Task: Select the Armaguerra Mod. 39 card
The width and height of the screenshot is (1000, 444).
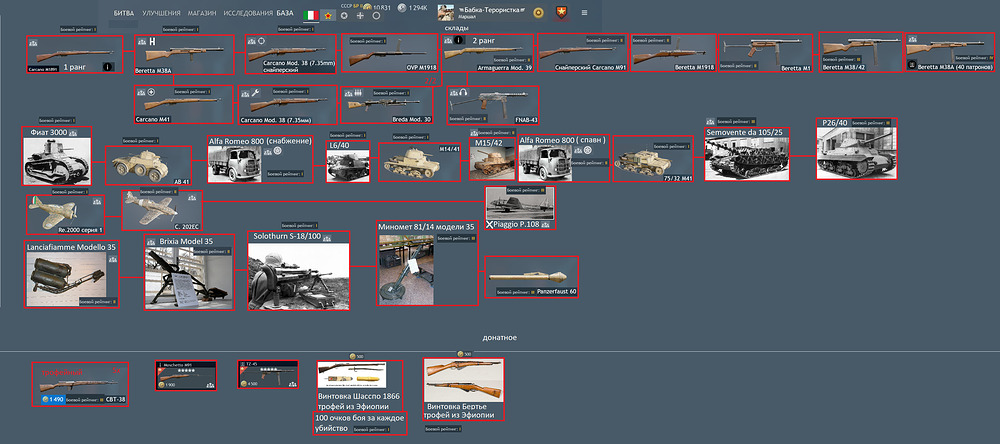Action: pyautogui.click(x=488, y=53)
